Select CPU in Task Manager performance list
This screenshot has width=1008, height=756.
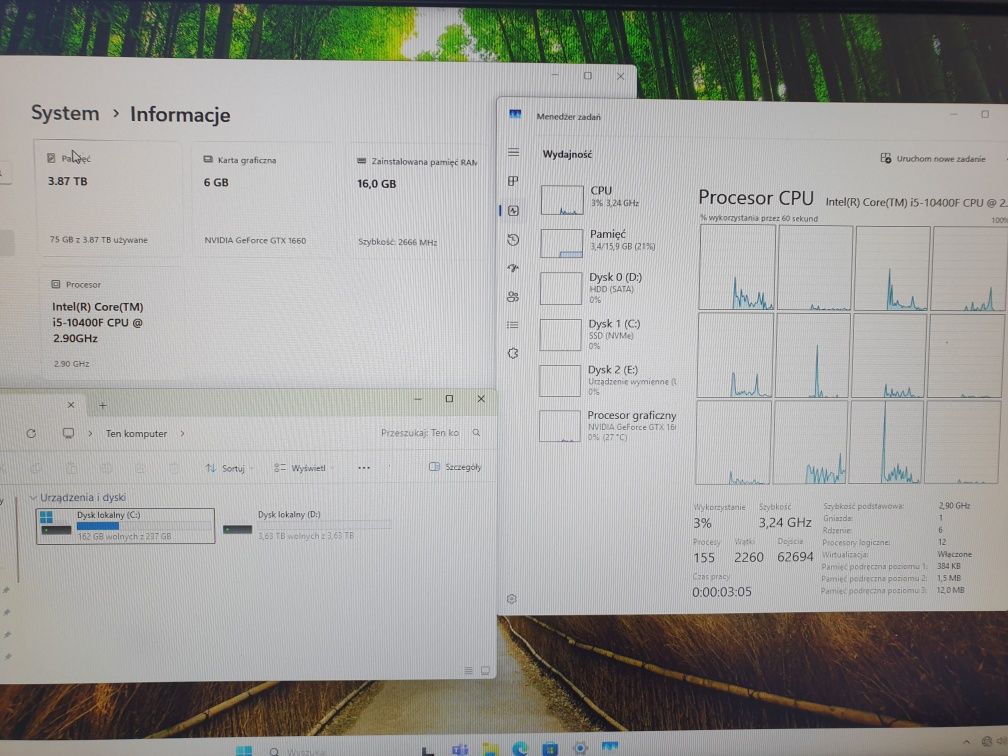click(x=609, y=199)
